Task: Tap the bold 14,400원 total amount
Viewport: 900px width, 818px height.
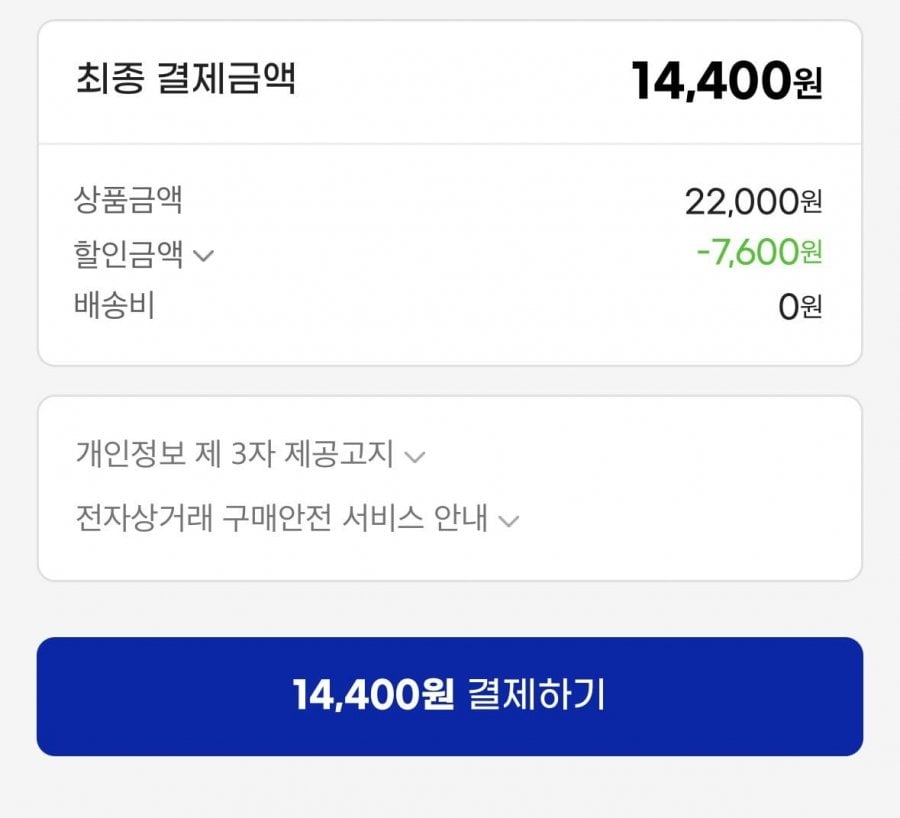Action: [727, 82]
